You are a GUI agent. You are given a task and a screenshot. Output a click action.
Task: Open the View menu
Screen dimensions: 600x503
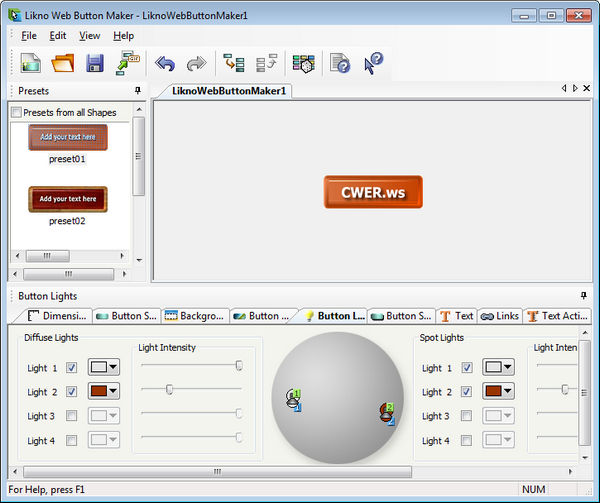(x=90, y=36)
